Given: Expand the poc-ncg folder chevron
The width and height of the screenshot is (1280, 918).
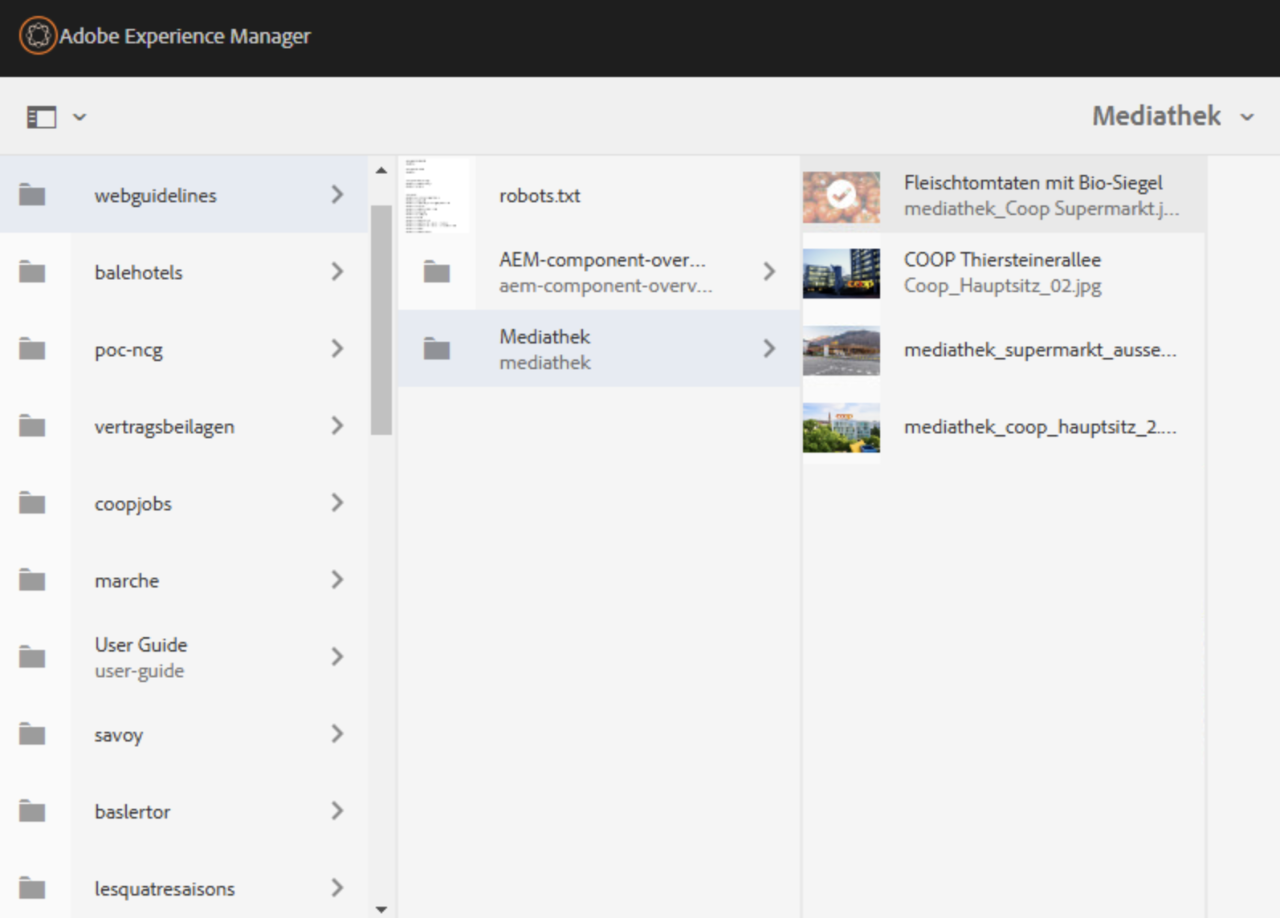Looking at the screenshot, I should pos(337,349).
